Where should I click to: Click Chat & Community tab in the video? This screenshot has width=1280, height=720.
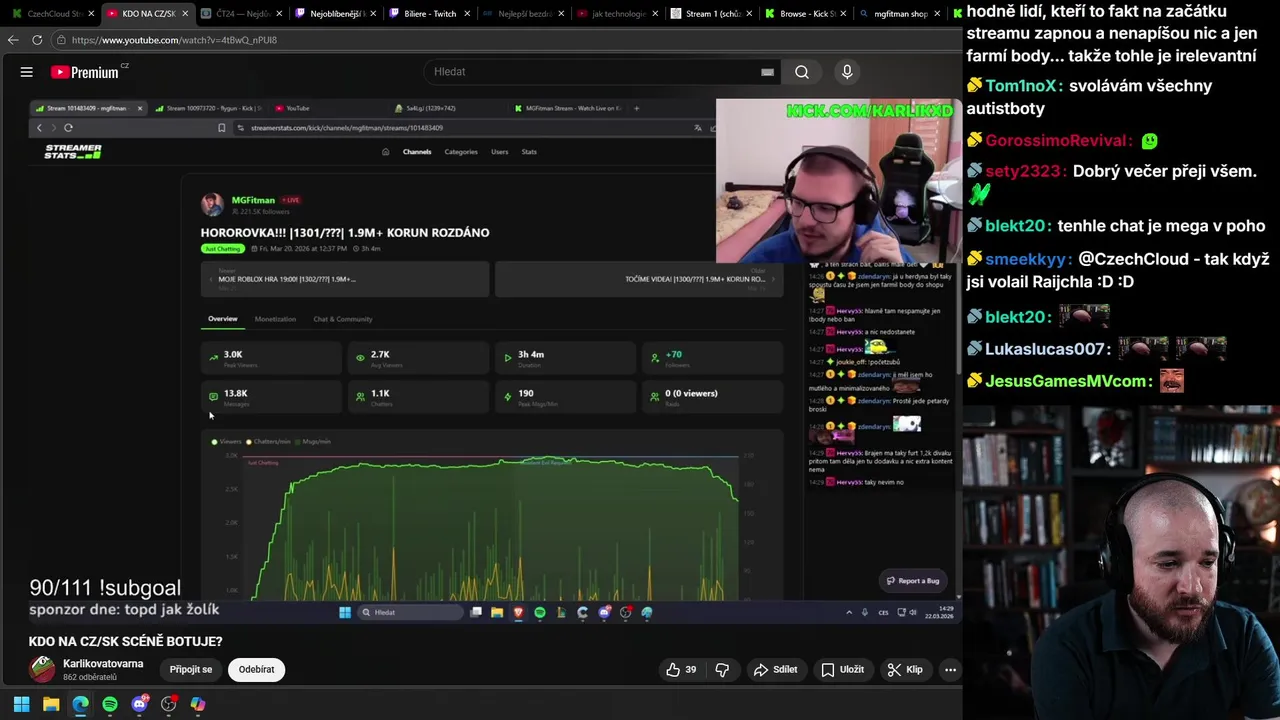click(x=343, y=319)
